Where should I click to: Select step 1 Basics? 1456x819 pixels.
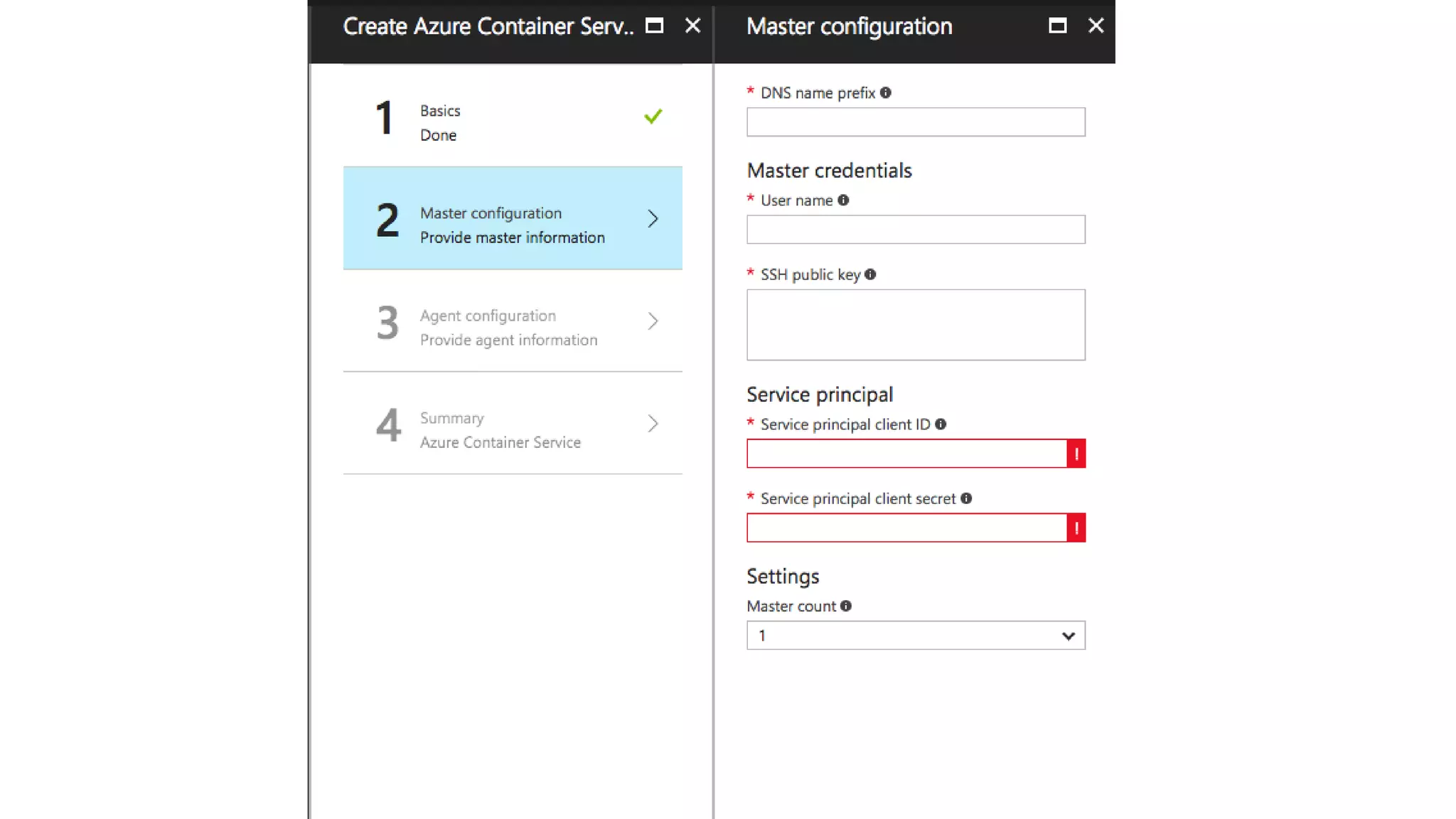pyautogui.click(x=512, y=122)
